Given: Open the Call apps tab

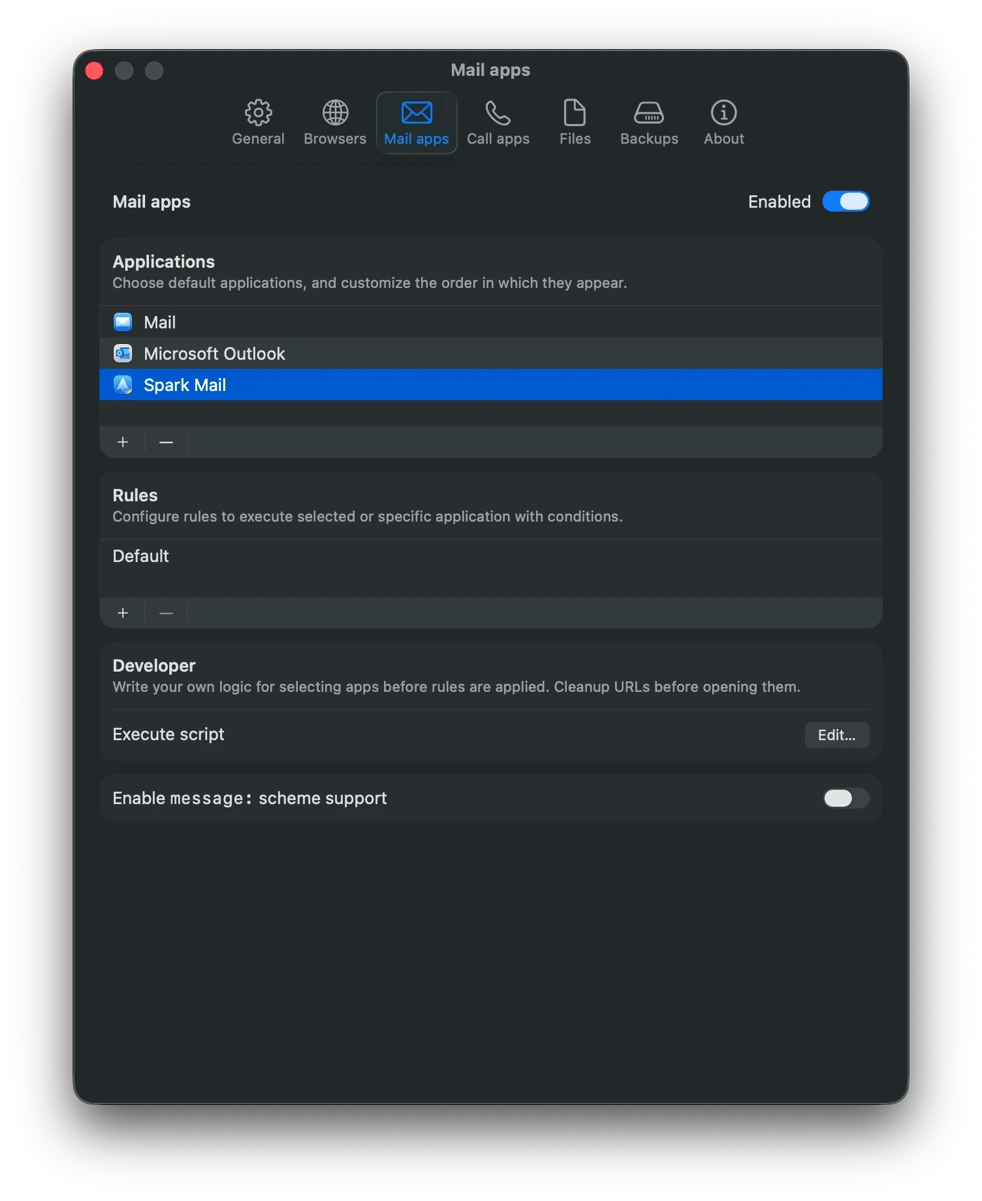Looking at the screenshot, I should click(498, 123).
